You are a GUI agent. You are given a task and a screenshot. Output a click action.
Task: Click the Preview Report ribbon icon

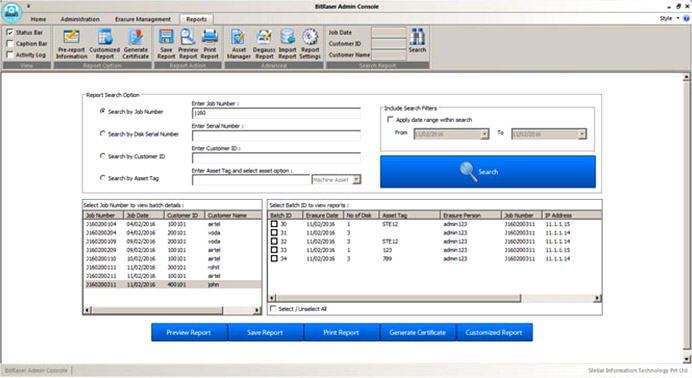pyautogui.click(x=188, y=44)
